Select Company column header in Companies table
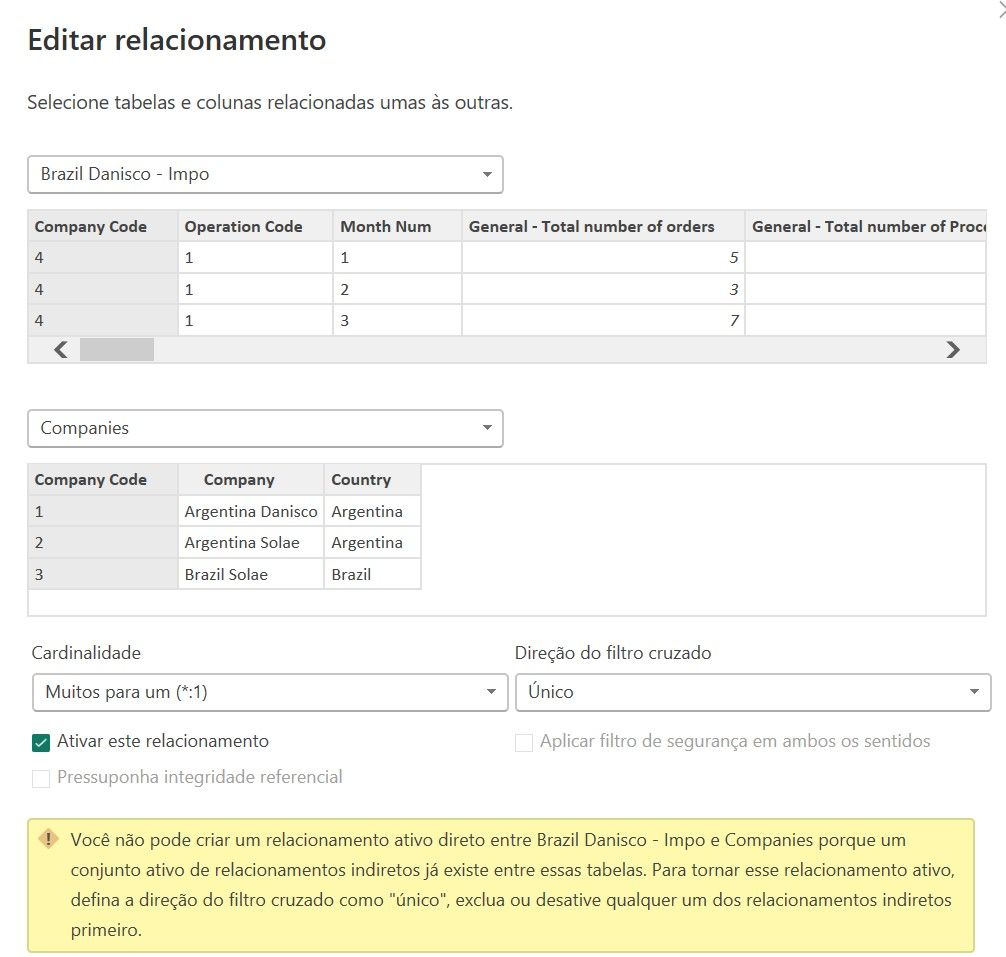 click(x=251, y=480)
